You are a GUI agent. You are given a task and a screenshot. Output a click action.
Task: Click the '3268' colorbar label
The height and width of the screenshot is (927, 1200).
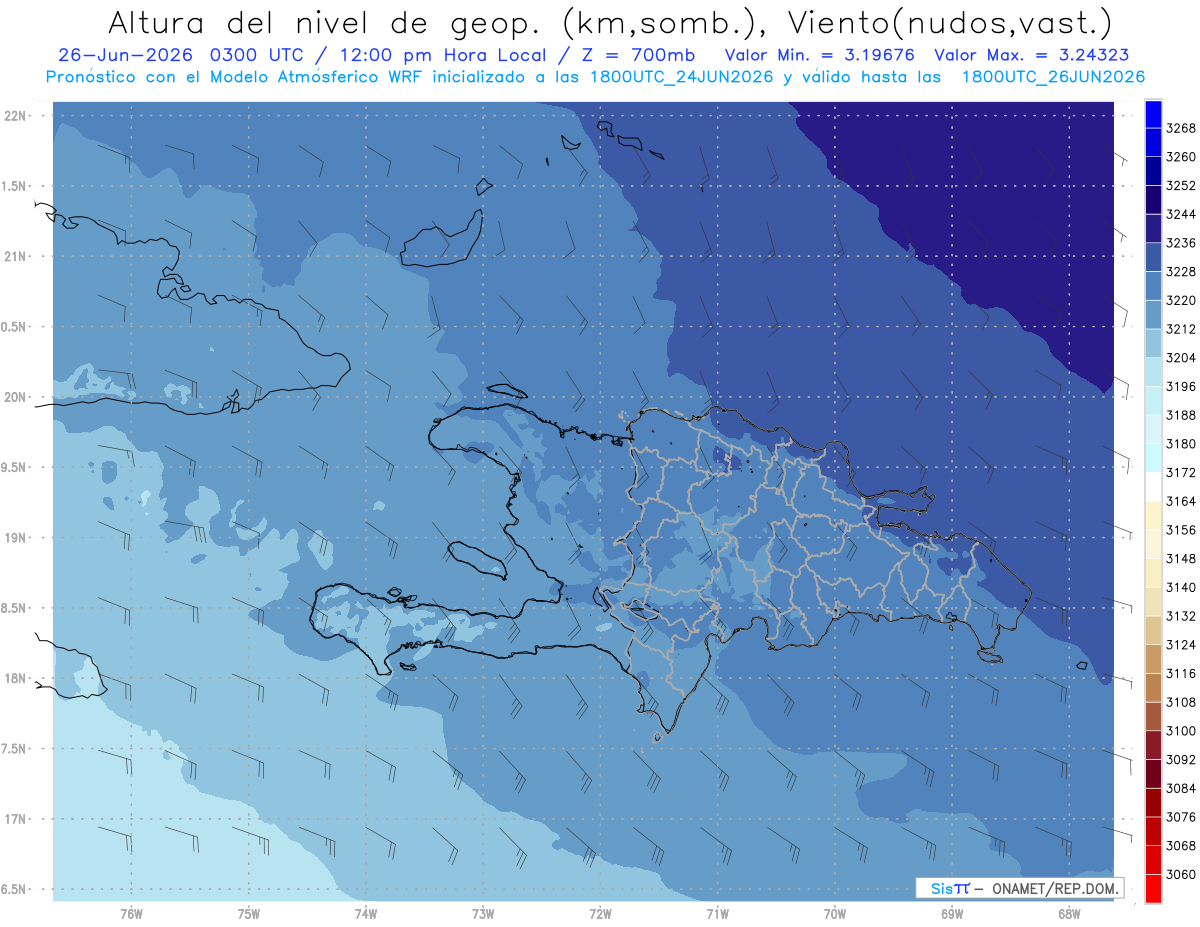point(1181,128)
